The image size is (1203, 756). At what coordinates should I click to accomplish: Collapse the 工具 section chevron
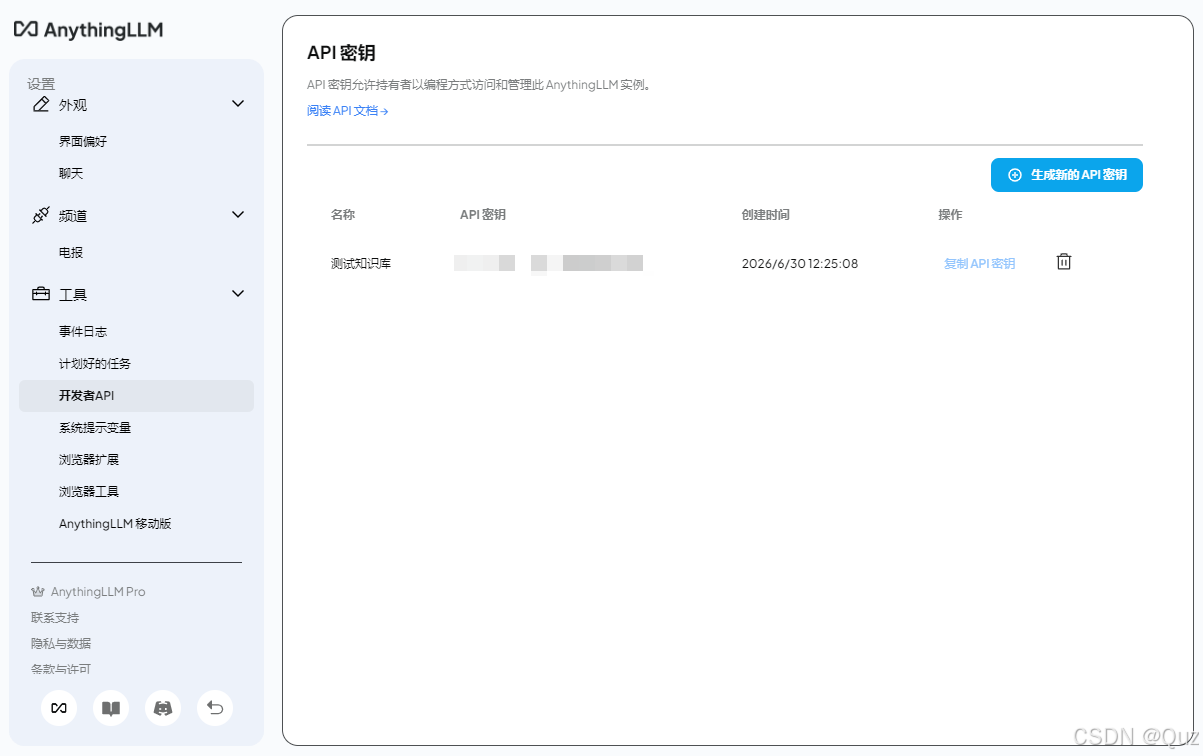coord(238,293)
